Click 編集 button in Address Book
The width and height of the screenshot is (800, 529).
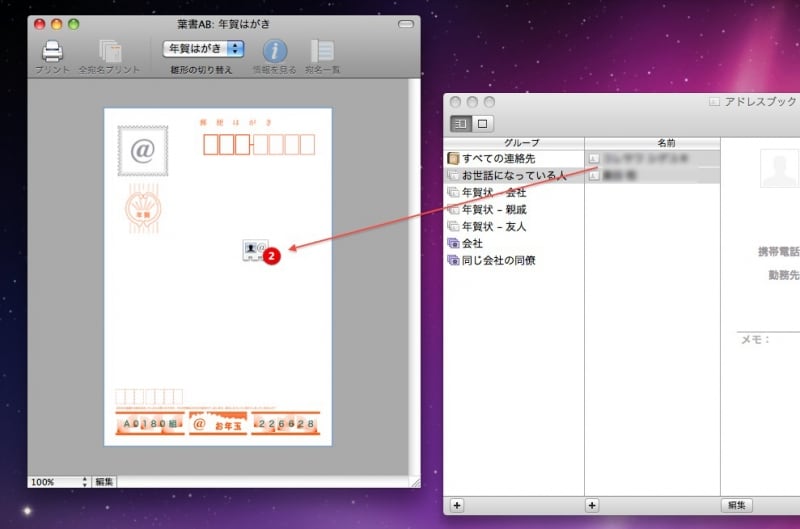736,505
